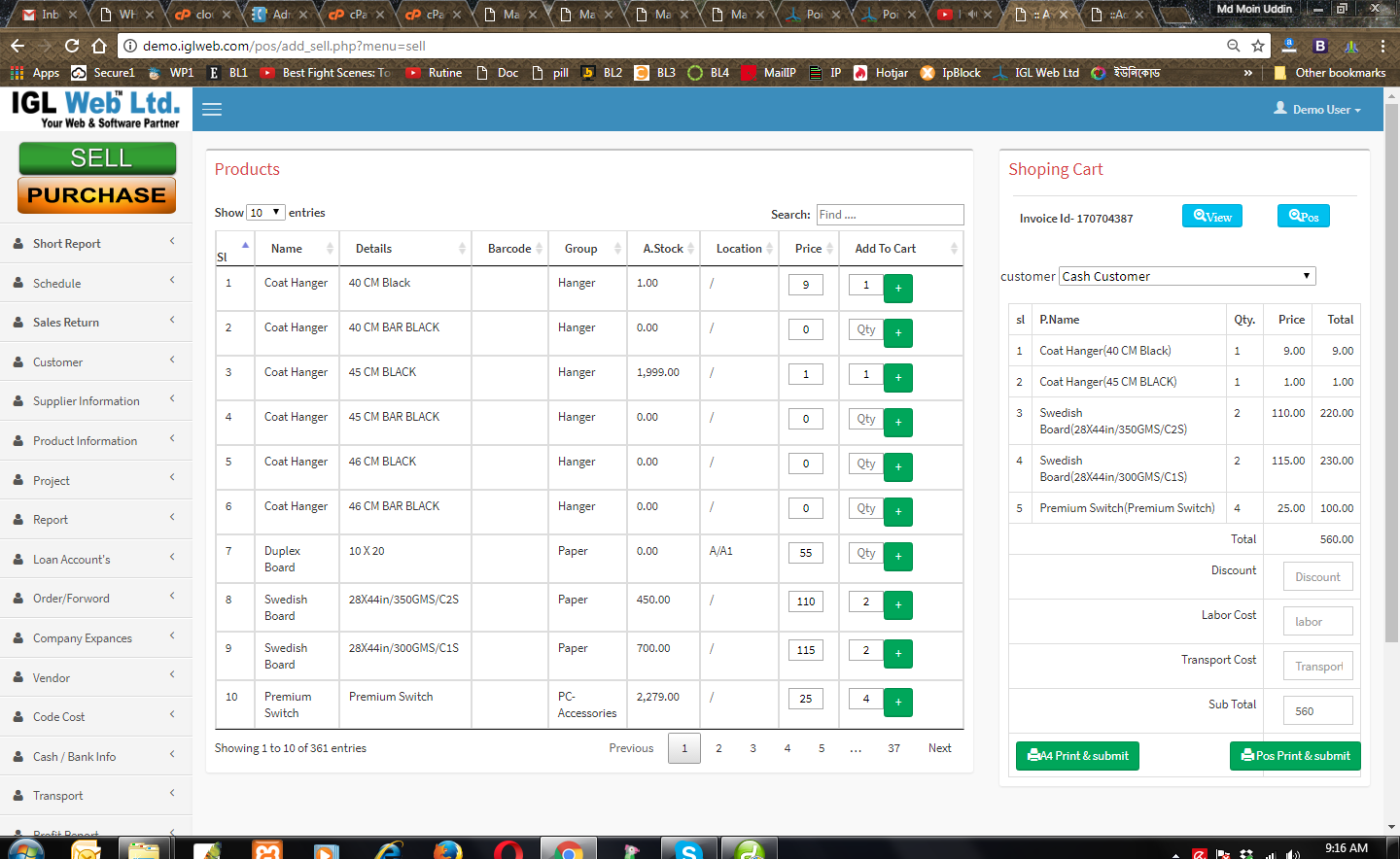Click the green SELL button
The image size is (1400, 859).
97,158
